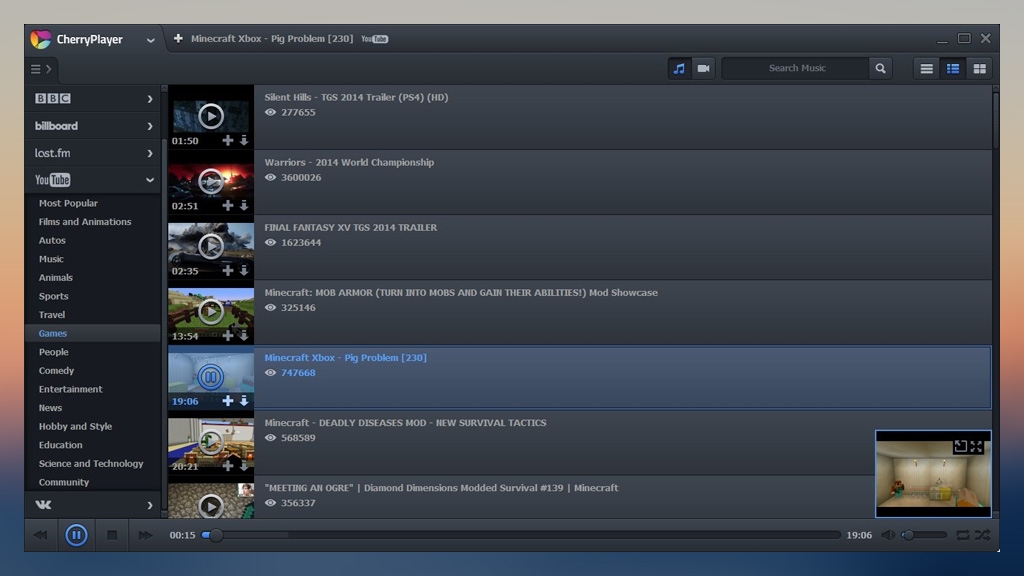Open Entertainment category

click(x=71, y=389)
